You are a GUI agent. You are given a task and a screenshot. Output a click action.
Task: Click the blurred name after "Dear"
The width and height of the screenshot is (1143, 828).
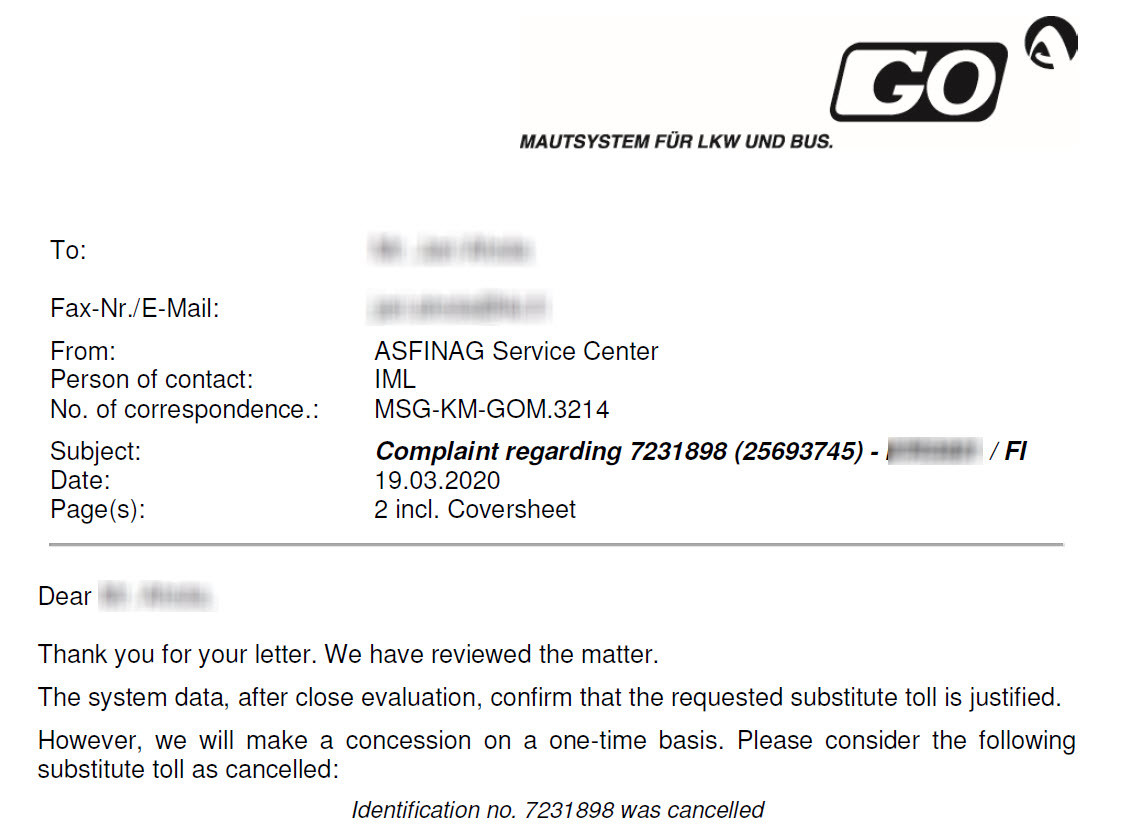[x=157, y=597]
